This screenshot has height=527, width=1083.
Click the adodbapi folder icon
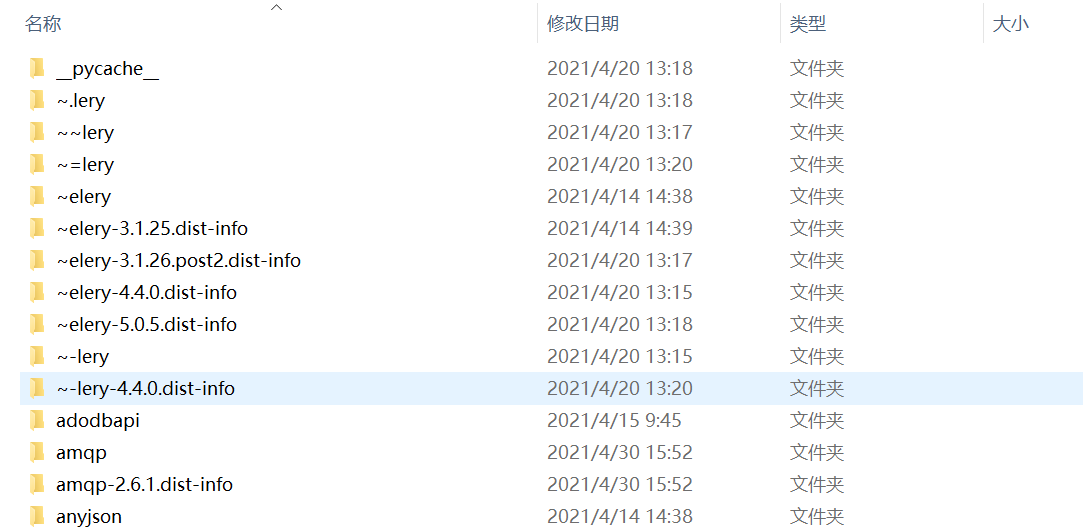pyautogui.click(x=37, y=421)
